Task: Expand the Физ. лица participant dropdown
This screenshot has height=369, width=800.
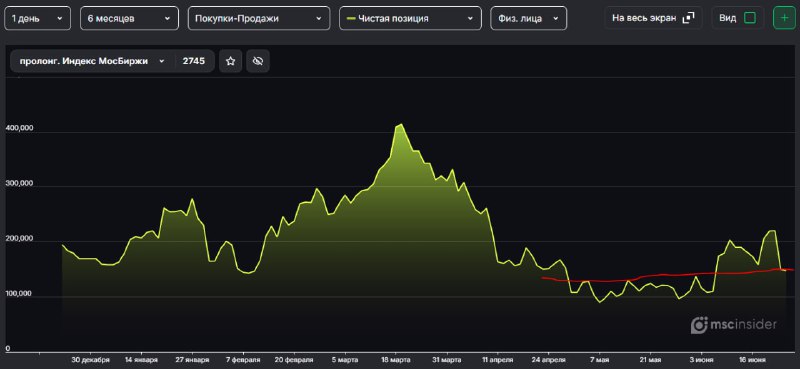Action: click(x=529, y=18)
